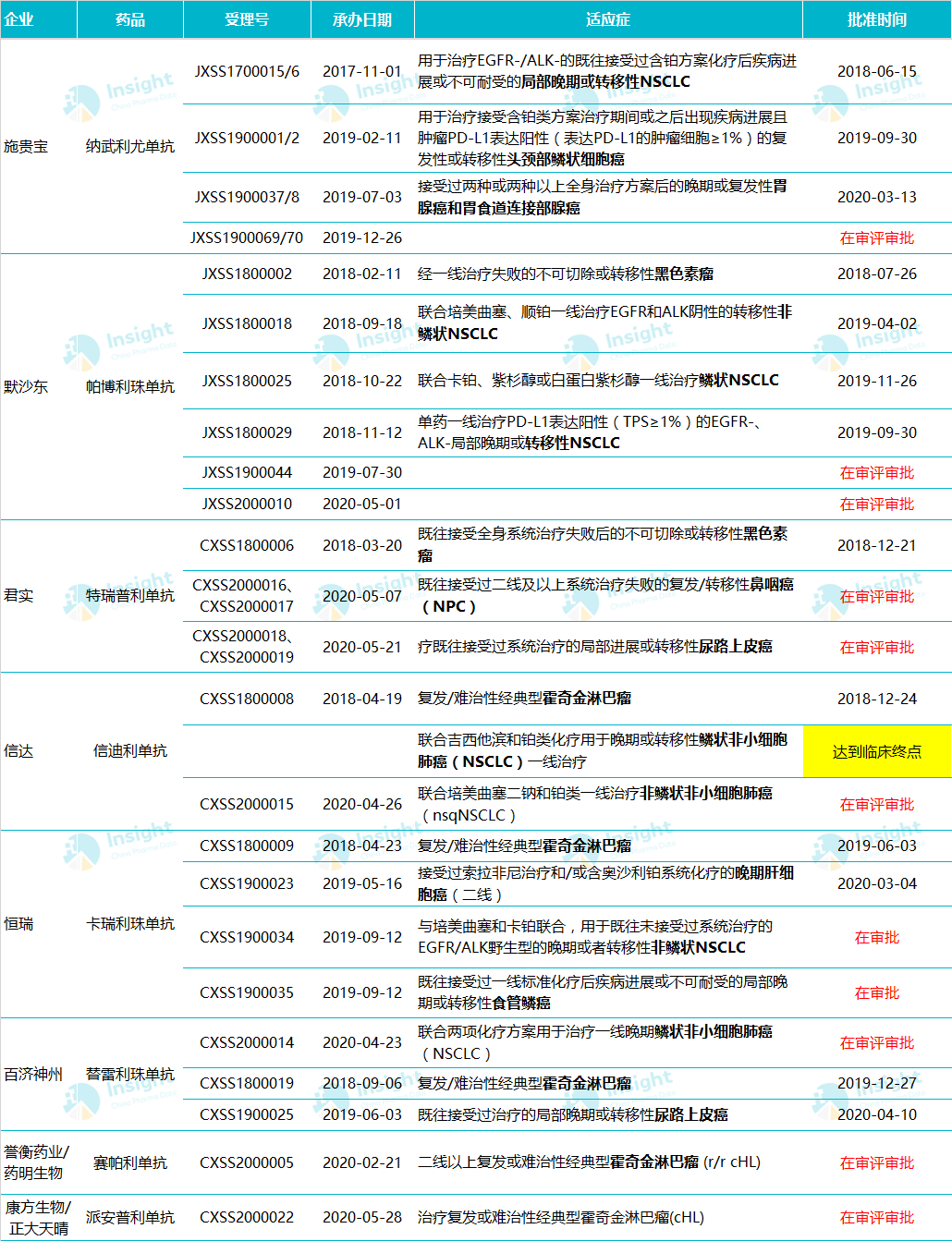
Task: Click acceptance number JXSS1900037/8
Action: pyautogui.click(x=247, y=197)
